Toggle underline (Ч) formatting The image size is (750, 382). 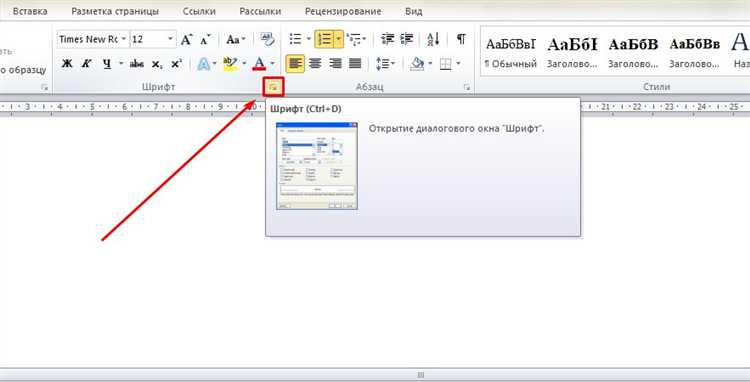(x=107, y=63)
